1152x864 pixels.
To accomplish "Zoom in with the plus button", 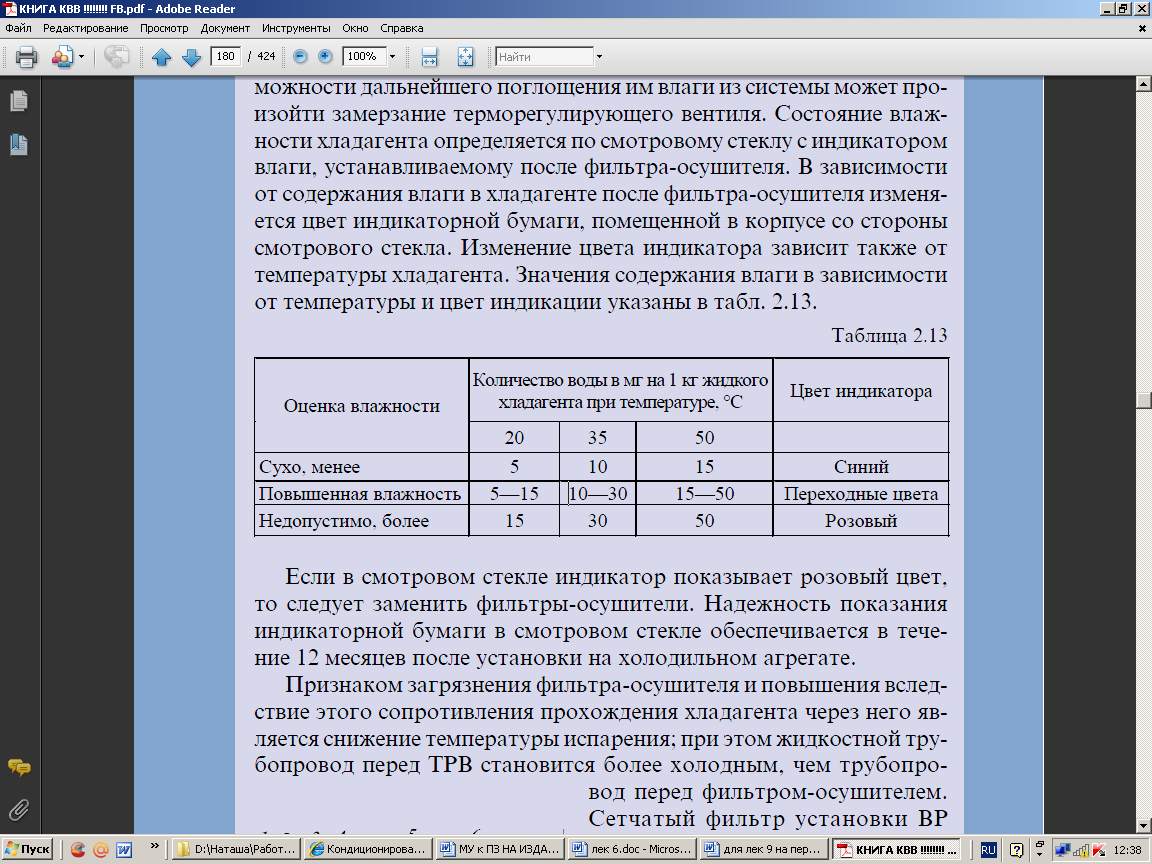I will [x=325, y=56].
